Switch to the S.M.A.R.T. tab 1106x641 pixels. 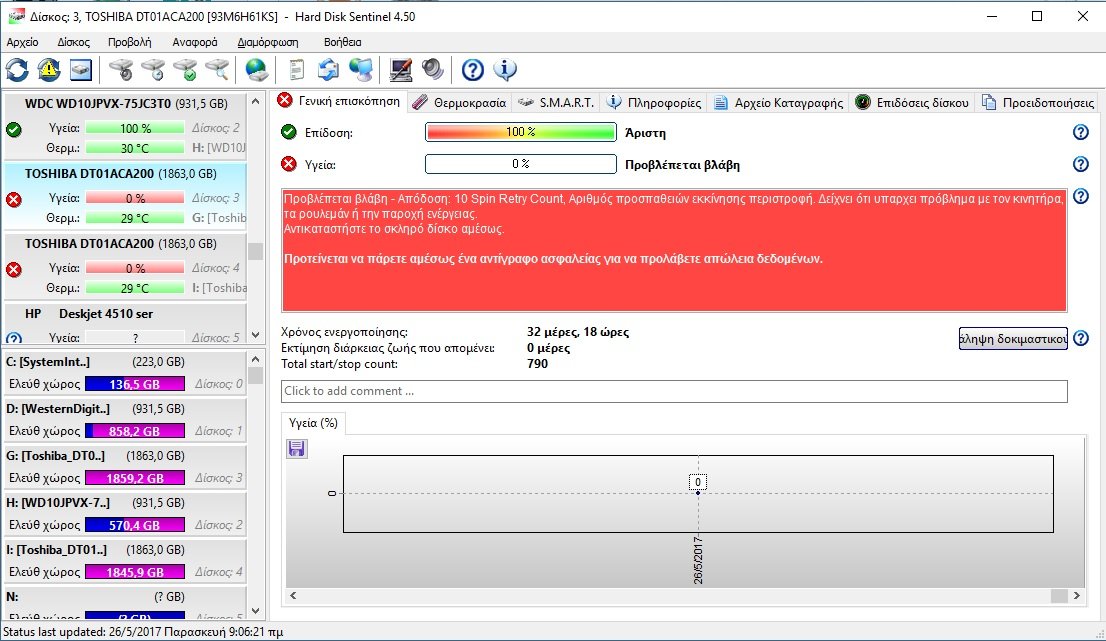click(x=558, y=102)
